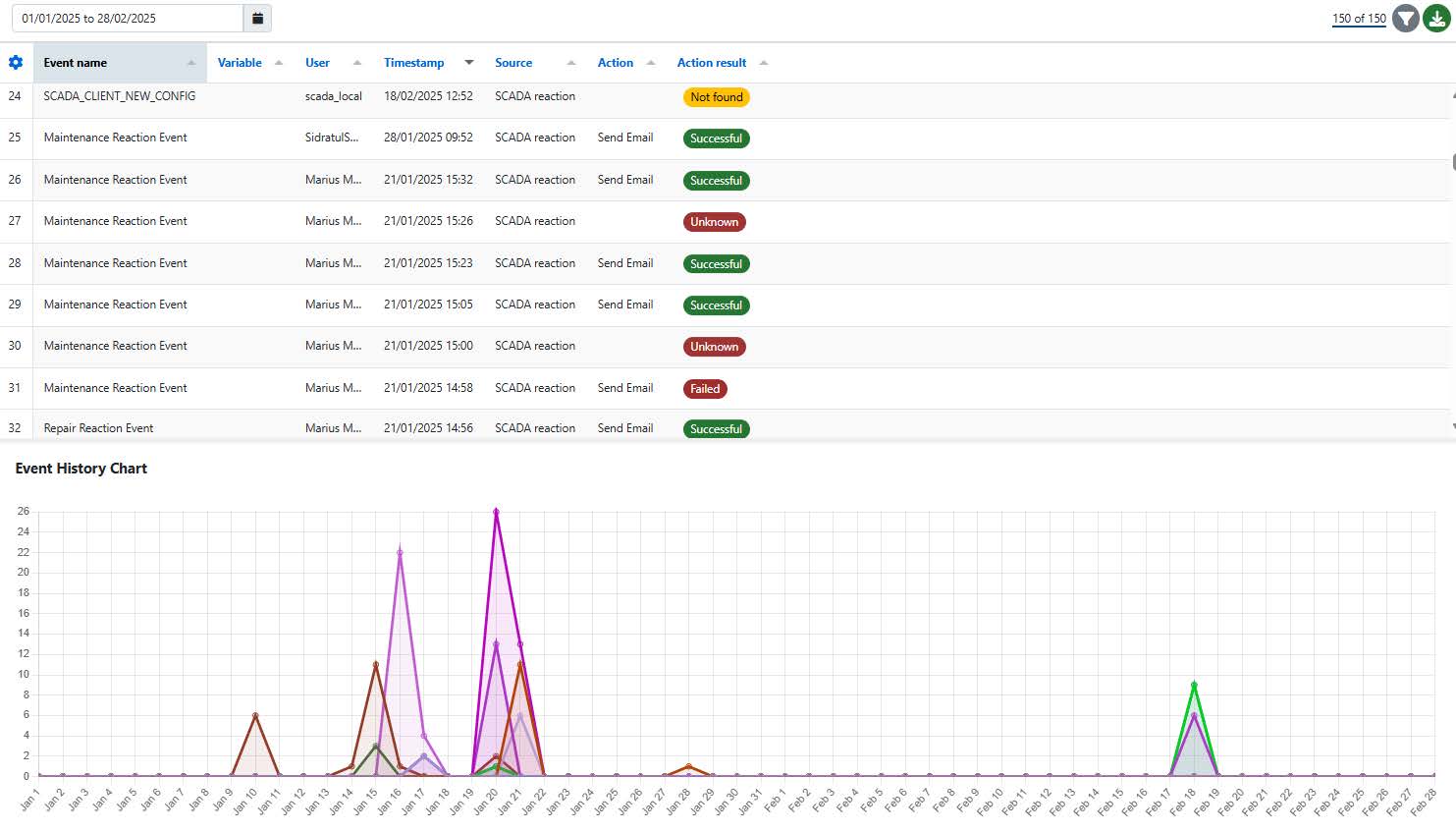Click the sort arrow beside Variable
The height and width of the screenshot is (832, 1456).
[x=279, y=63]
